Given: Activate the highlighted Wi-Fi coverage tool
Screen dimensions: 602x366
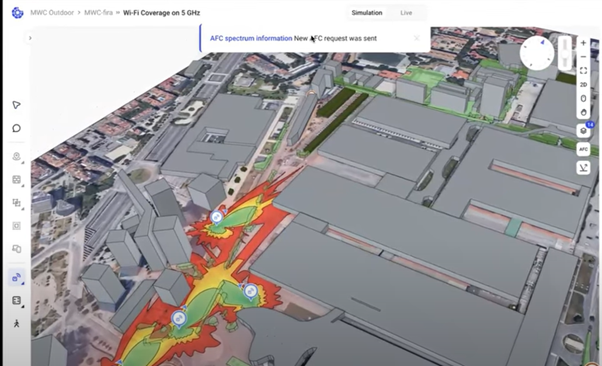Looking at the screenshot, I should tap(17, 278).
